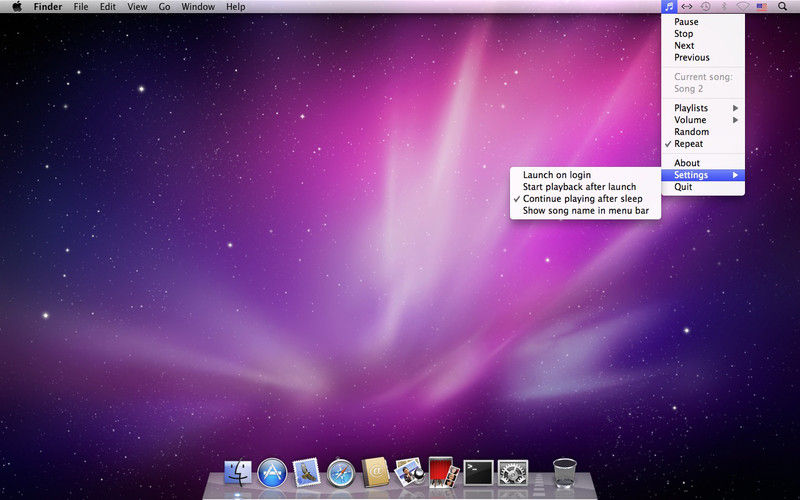Image resolution: width=800 pixels, height=500 pixels.
Task: Open the Go menu
Action: [x=164, y=7]
